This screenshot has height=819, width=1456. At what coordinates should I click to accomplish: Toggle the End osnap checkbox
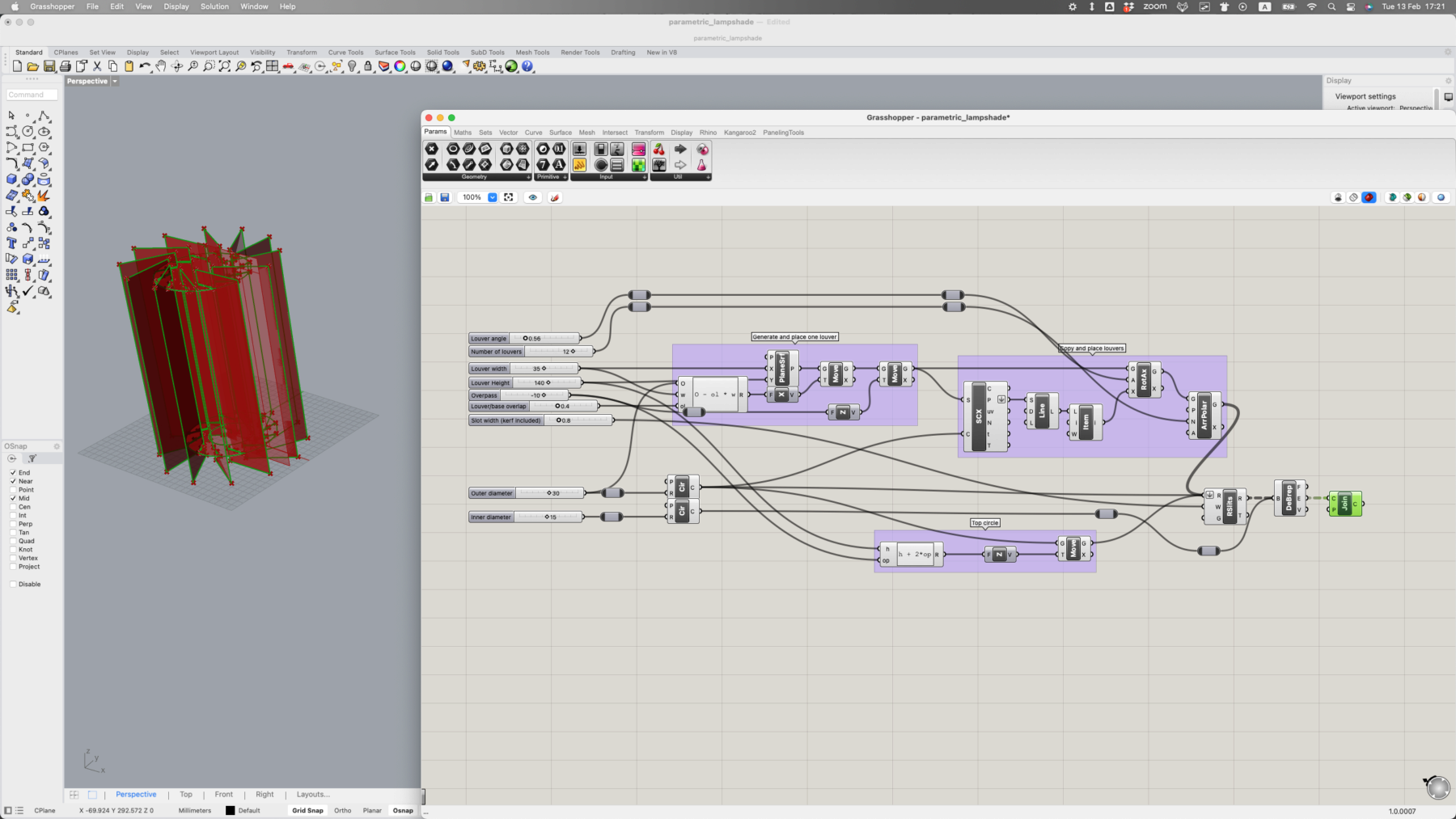(x=13, y=472)
